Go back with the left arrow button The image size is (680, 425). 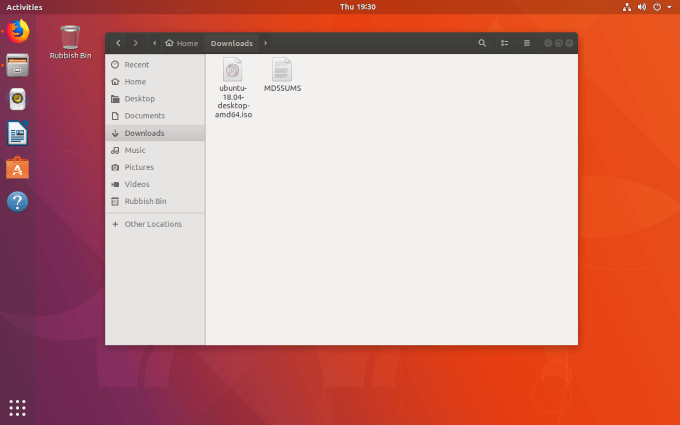(x=118, y=43)
